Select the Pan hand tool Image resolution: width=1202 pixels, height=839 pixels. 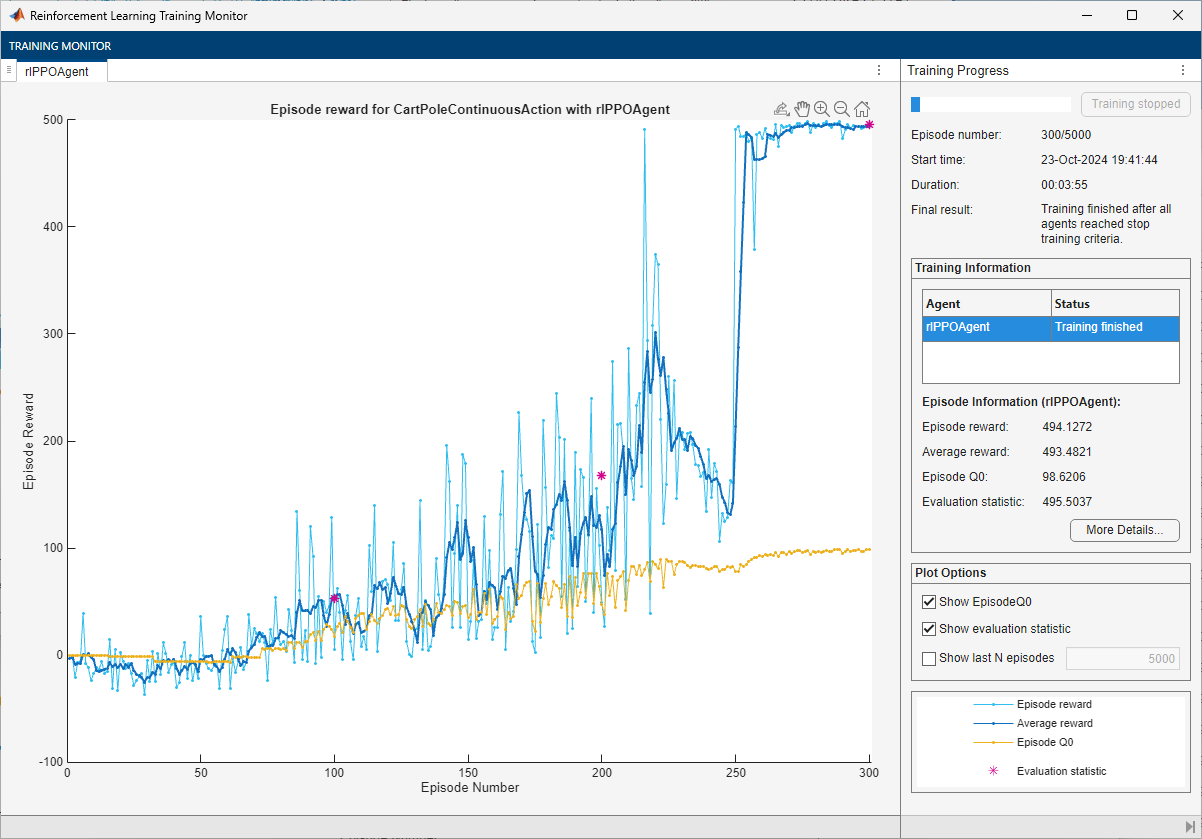pos(802,109)
